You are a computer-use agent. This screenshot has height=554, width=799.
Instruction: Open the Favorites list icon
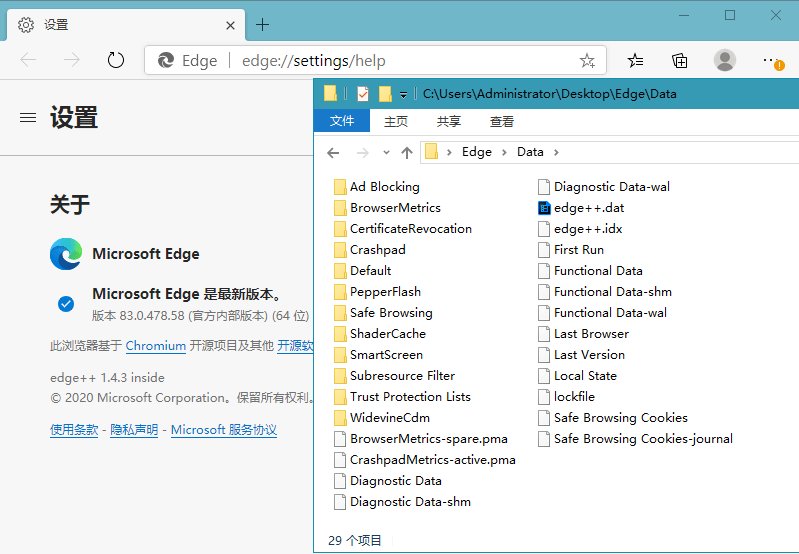point(635,61)
